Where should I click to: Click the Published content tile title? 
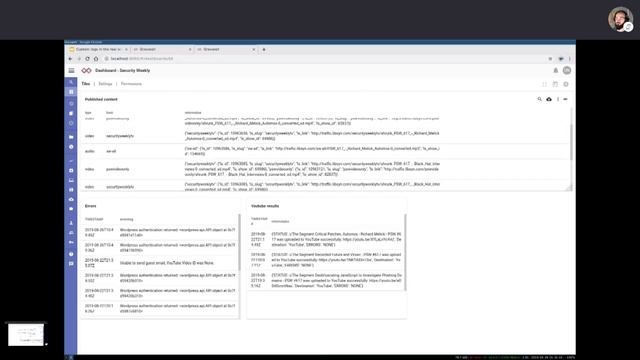click(x=101, y=99)
